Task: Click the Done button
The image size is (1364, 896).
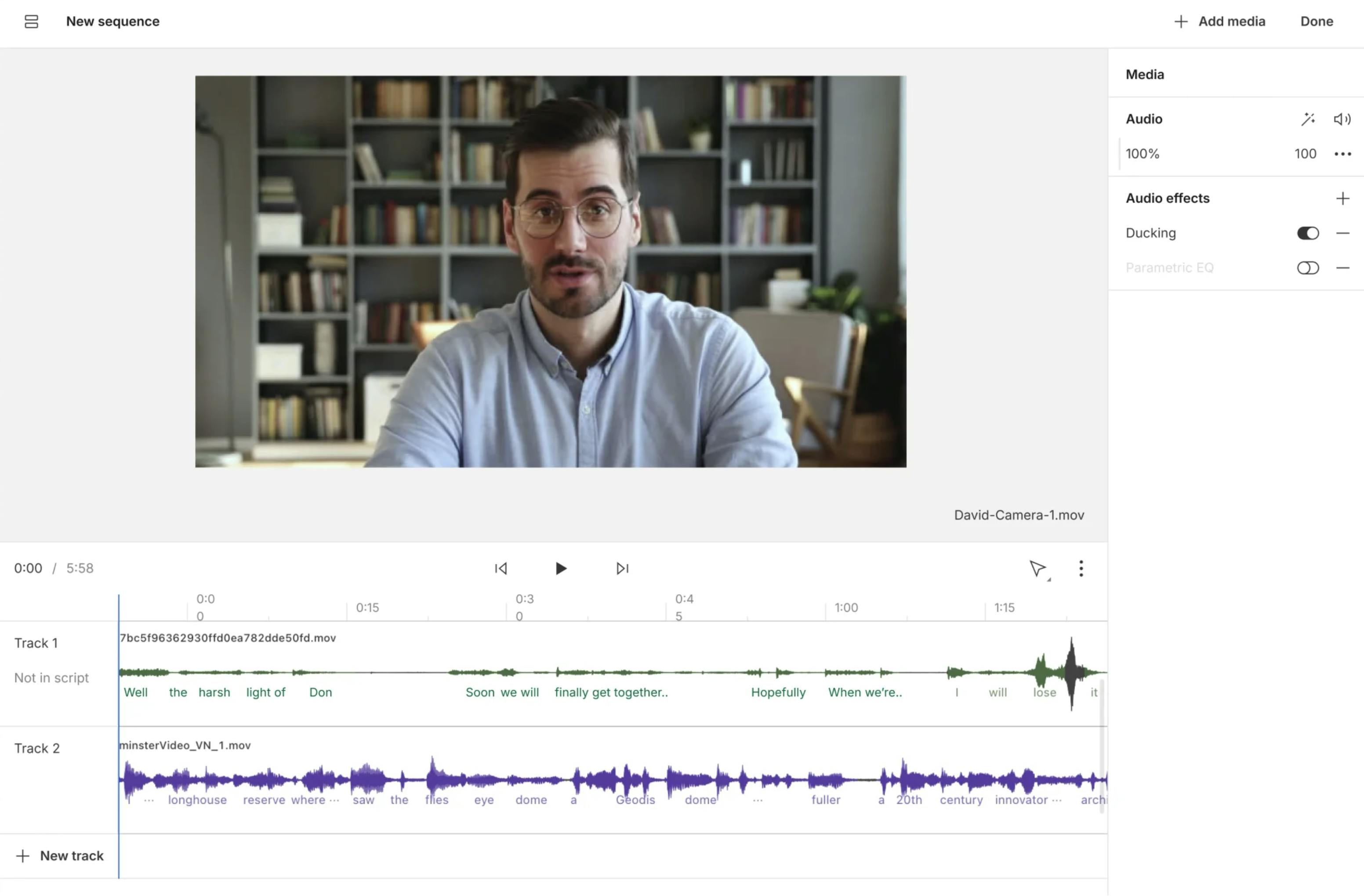Action: pos(1317,22)
